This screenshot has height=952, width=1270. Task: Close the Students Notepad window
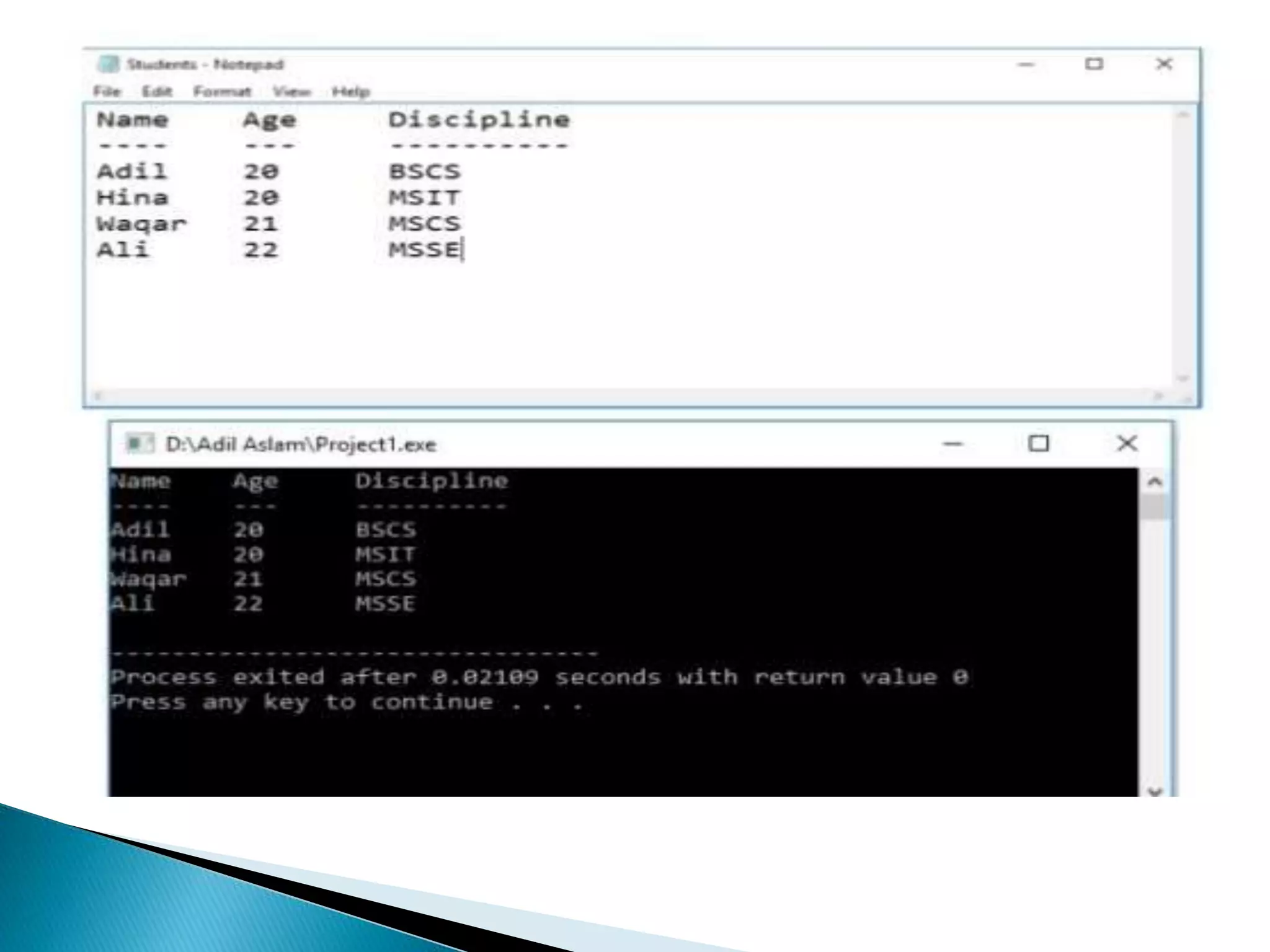click(1164, 64)
